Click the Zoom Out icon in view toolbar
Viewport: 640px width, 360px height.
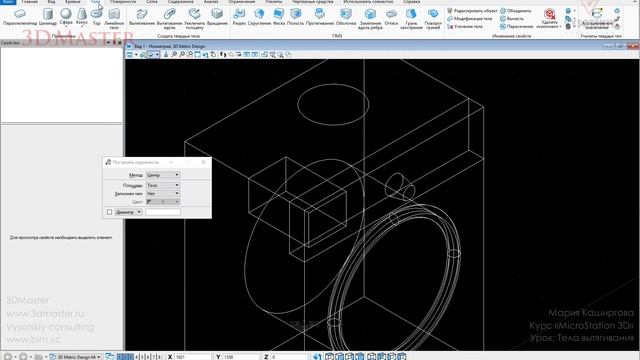click(x=182, y=55)
